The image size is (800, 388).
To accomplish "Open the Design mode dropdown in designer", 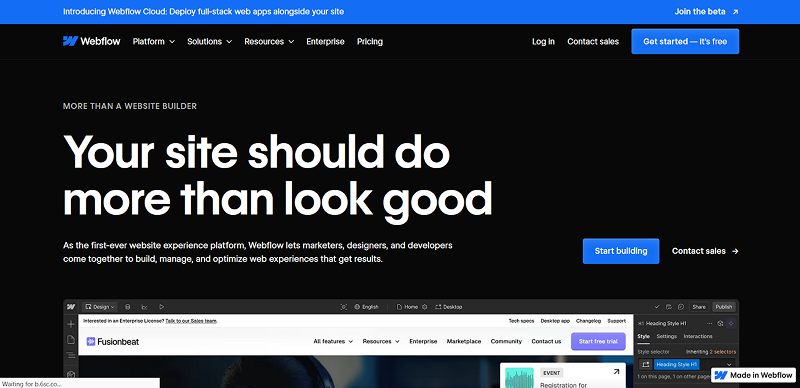I will click(99, 307).
